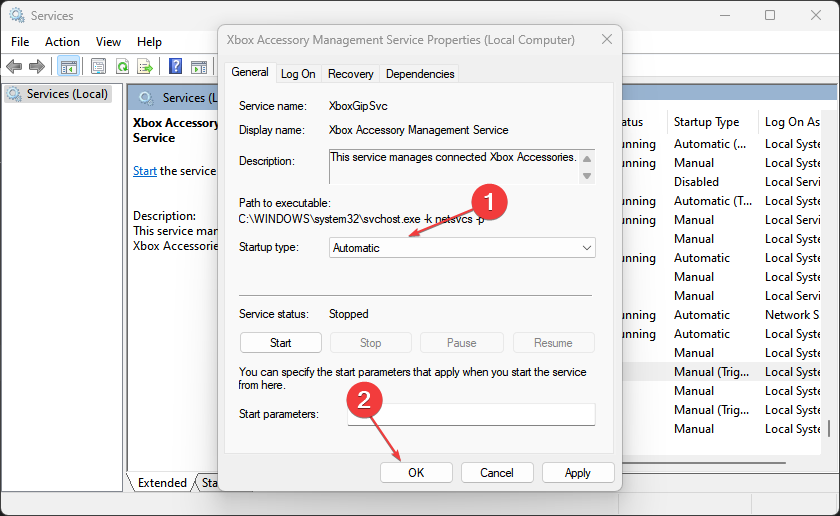This screenshot has height=516, width=840.
Task: Click the Pause button
Action: click(461, 343)
